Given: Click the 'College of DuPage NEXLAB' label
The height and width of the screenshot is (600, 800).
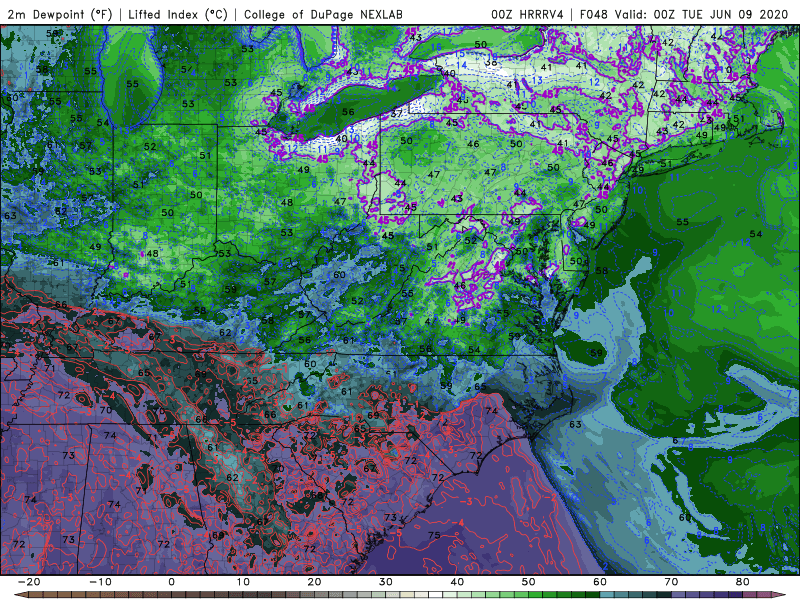Looking at the screenshot, I should pyautogui.click(x=323, y=14).
